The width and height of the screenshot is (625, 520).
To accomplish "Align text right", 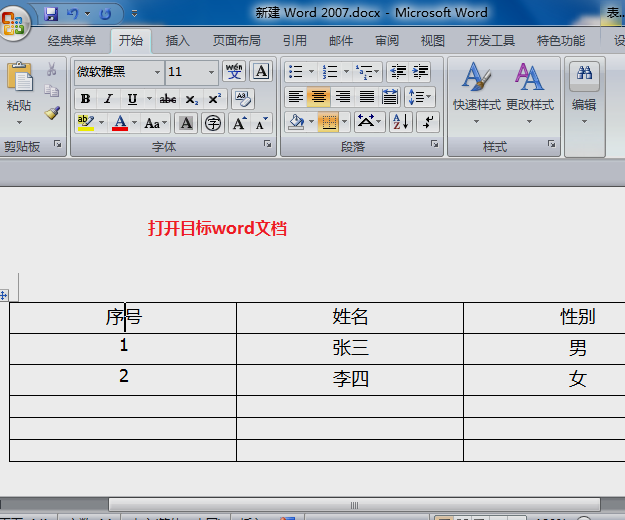I will [x=342, y=97].
